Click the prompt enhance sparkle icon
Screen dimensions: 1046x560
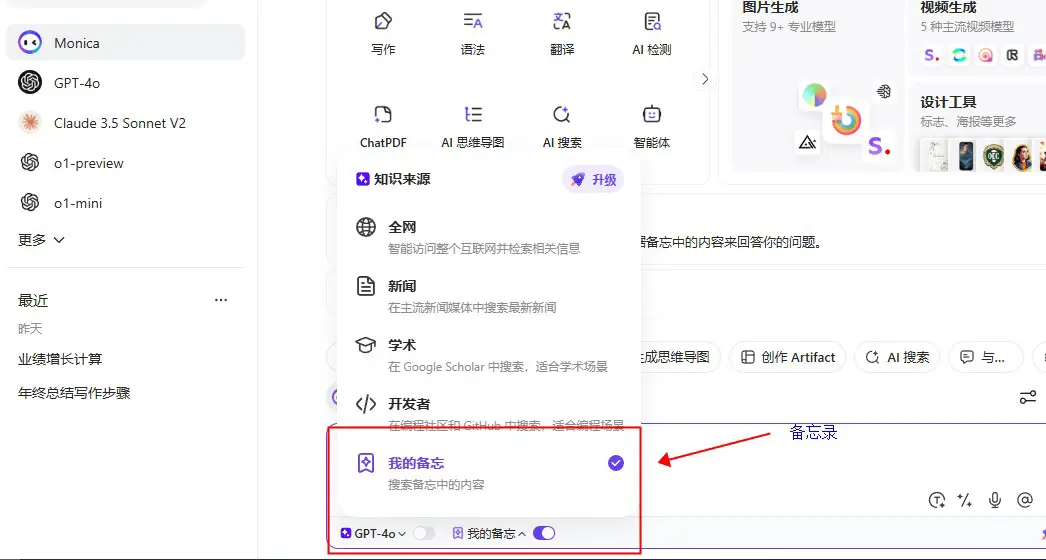(x=965, y=500)
